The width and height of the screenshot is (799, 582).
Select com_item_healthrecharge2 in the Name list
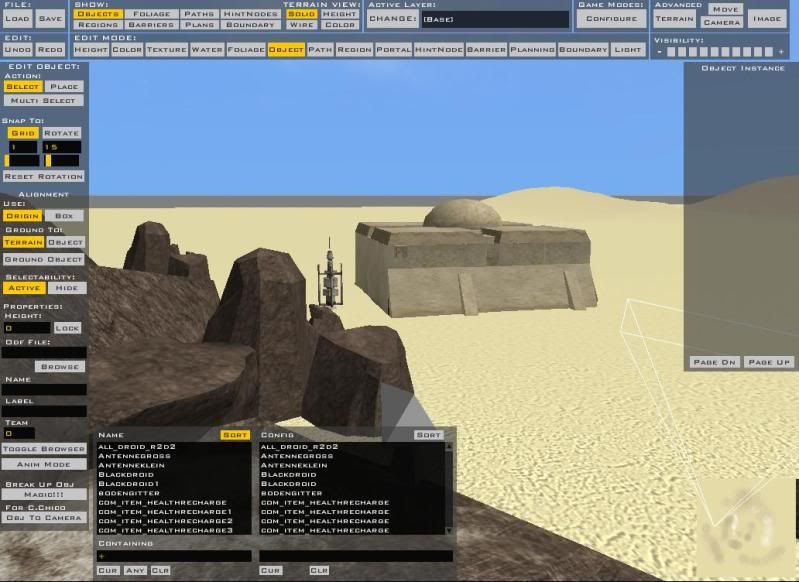click(166, 521)
